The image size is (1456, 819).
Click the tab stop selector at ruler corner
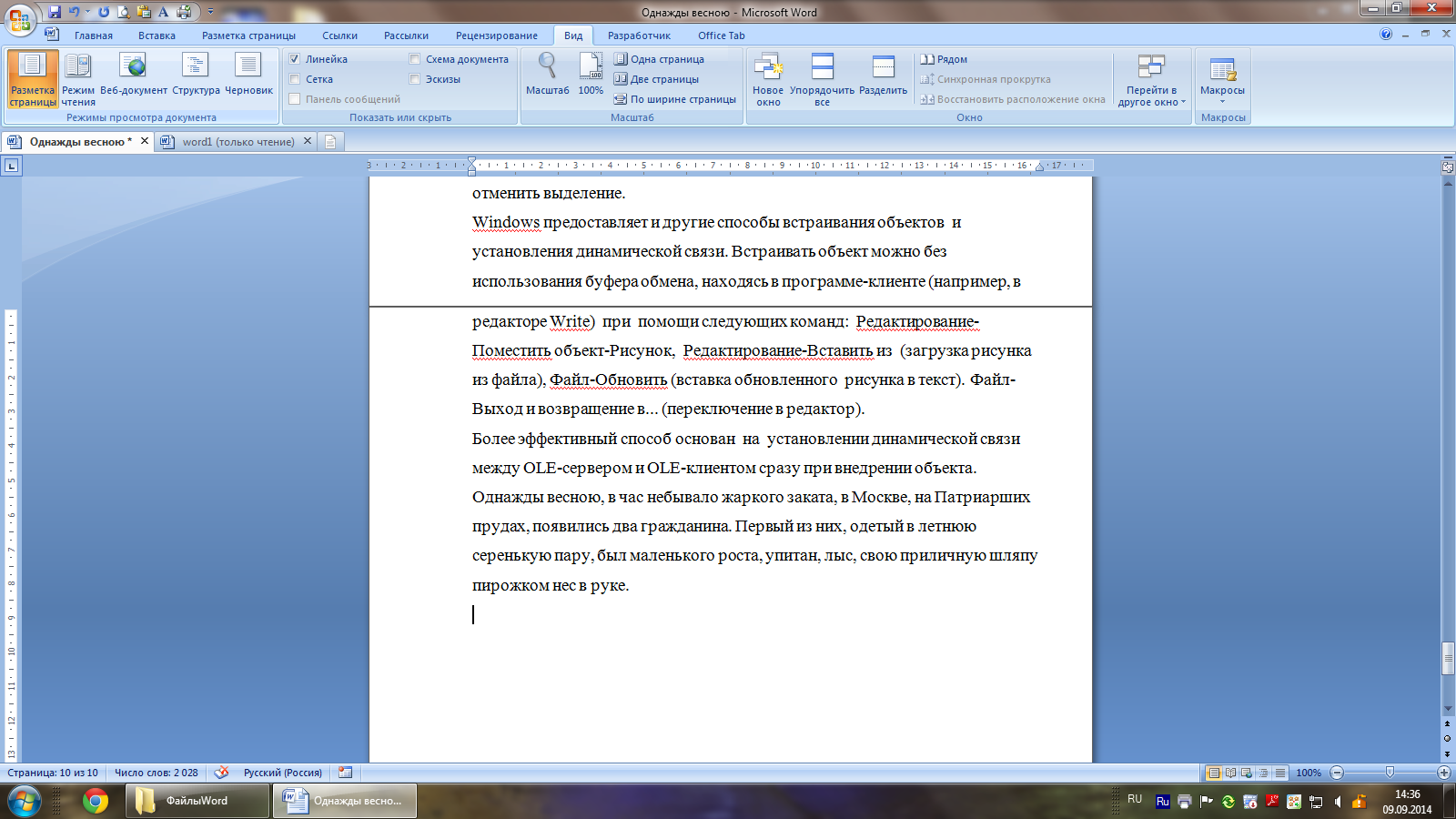coord(11,166)
